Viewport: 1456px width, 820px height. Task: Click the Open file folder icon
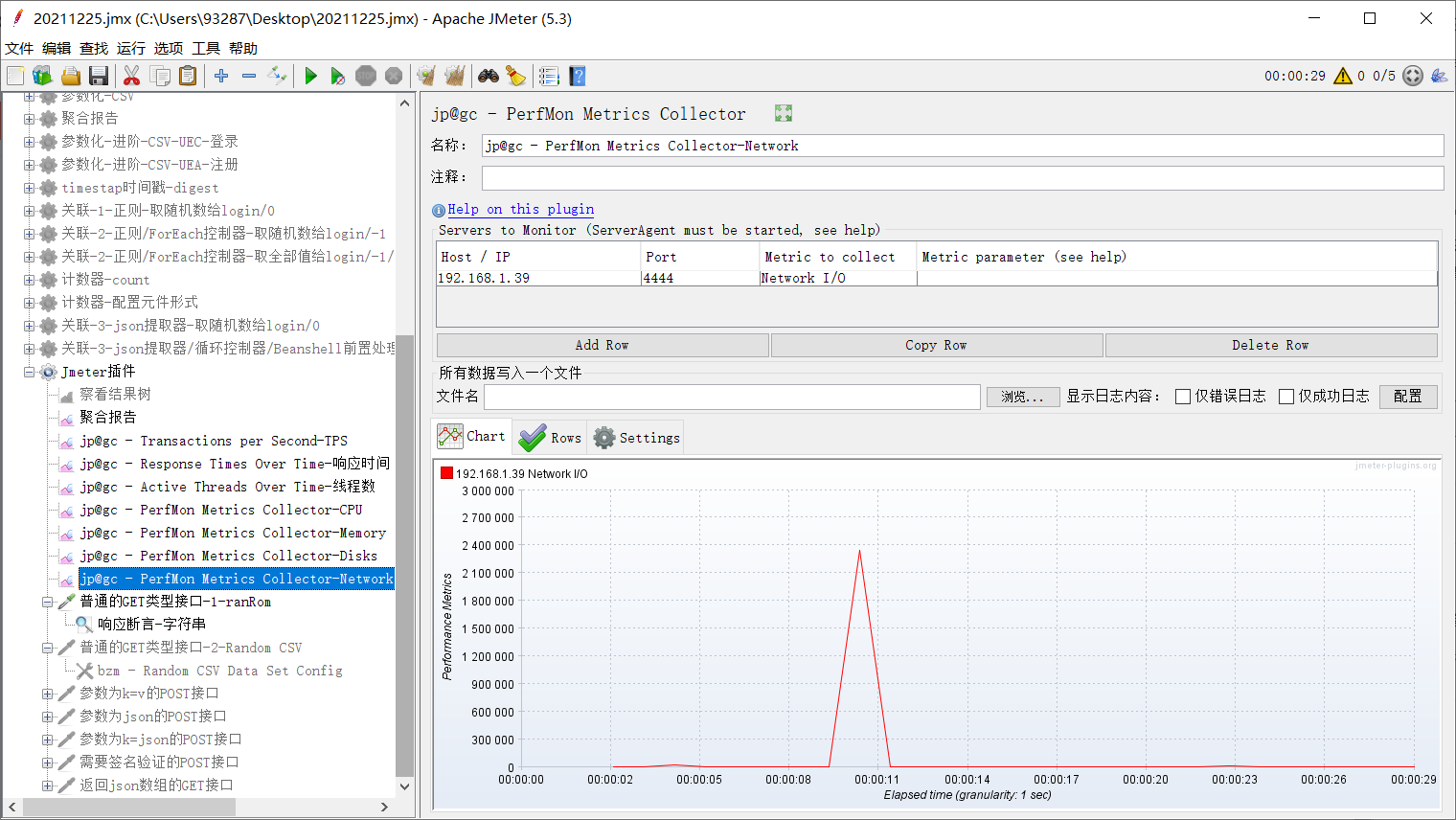coord(71,76)
